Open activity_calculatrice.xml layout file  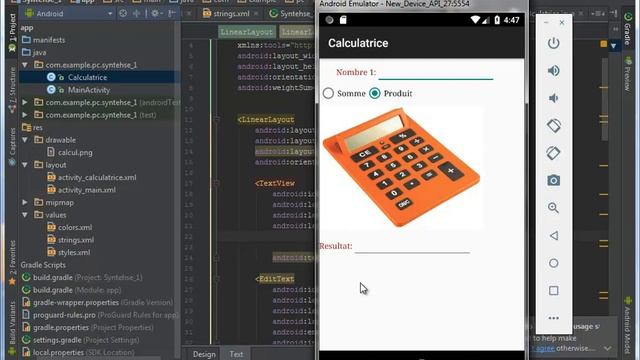tap(97, 178)
